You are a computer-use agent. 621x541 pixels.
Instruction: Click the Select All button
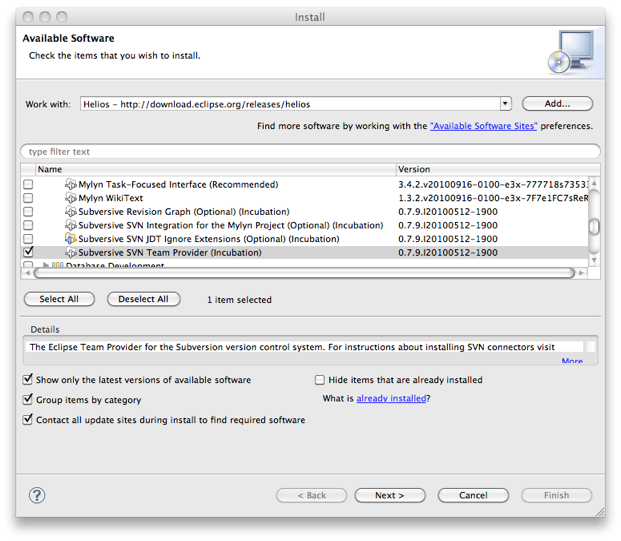point(59,299)
